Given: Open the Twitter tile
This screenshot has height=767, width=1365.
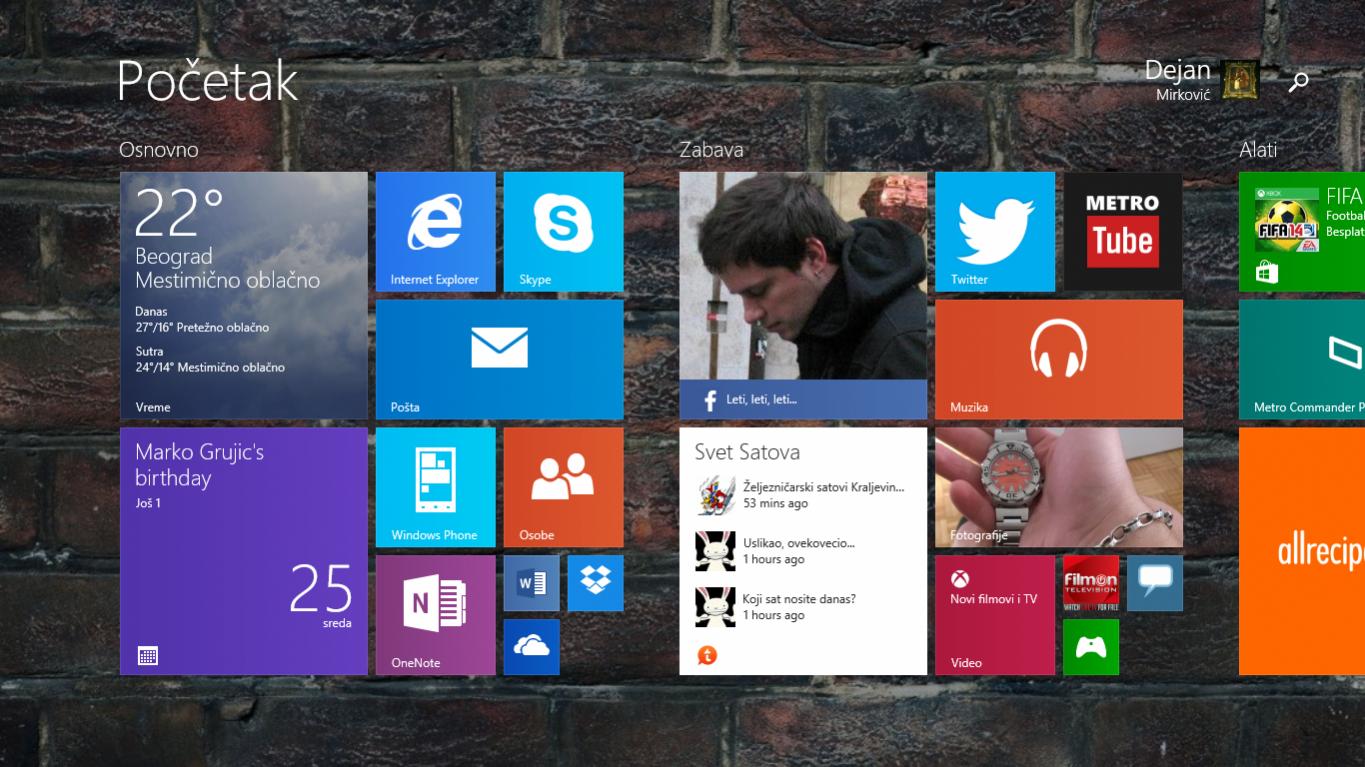Looking at the screenshot, I should click(994, 231).
